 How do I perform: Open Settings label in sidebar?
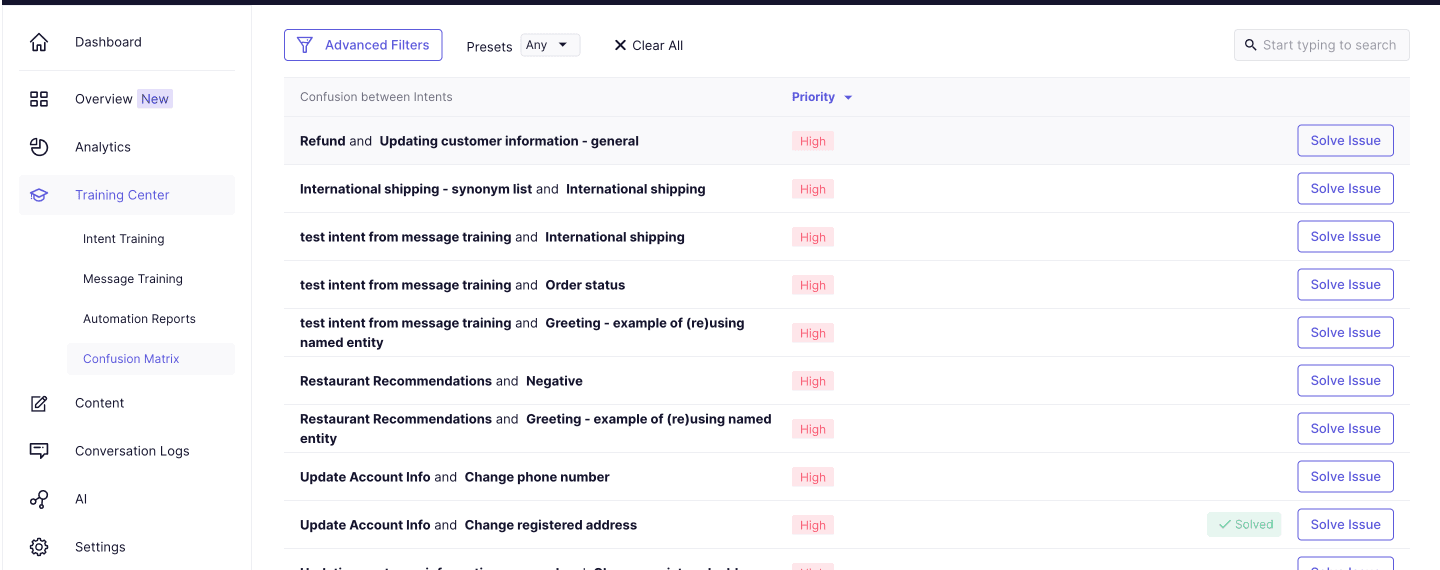[x=100, y=547]
